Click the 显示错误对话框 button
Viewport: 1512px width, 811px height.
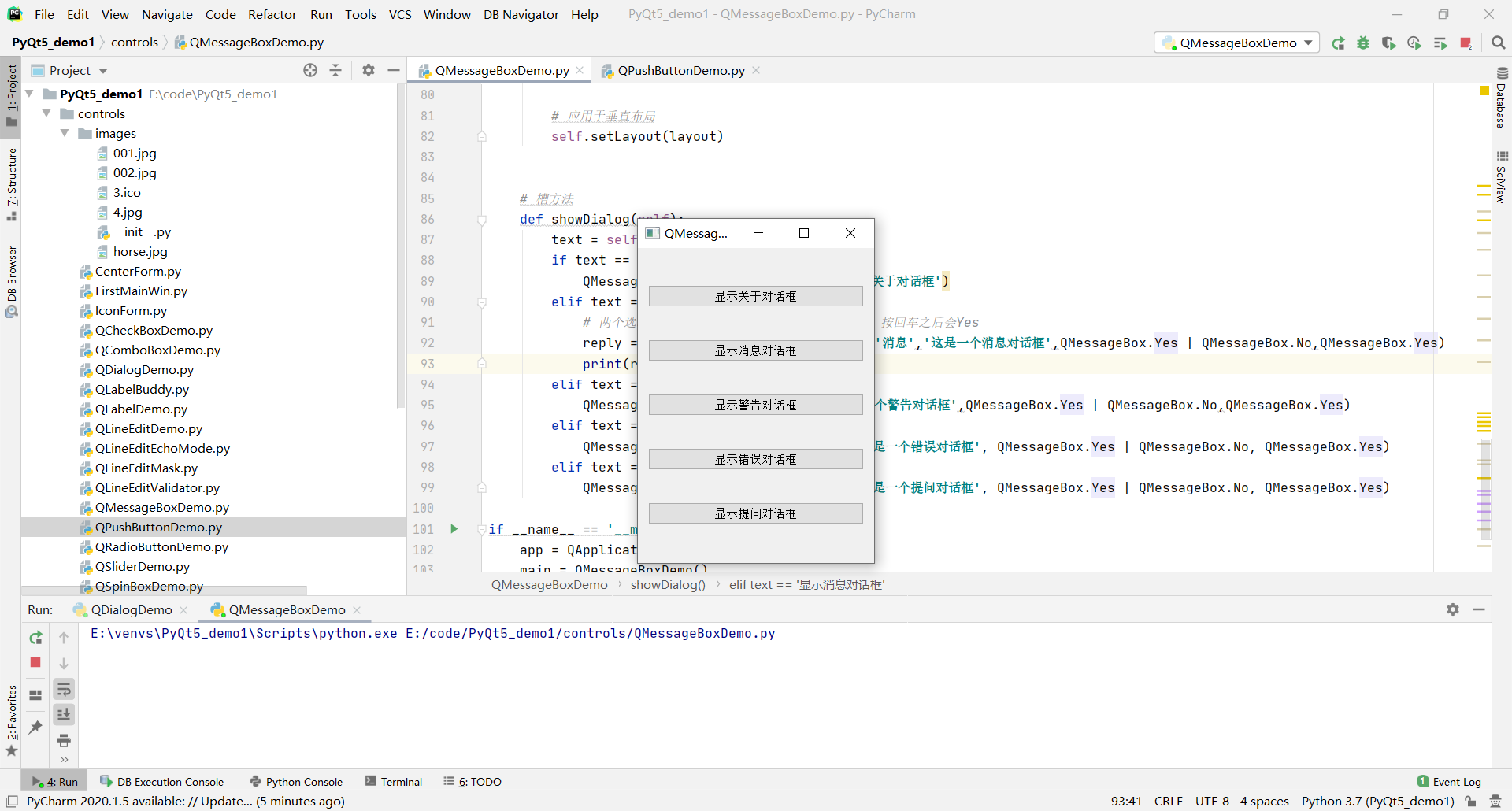pos(756,459)
